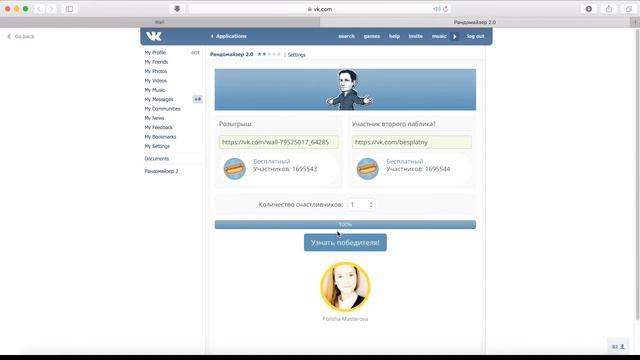640x360 pixels.
Task: Open My Photos from sidebar
Action: [156, 71]
